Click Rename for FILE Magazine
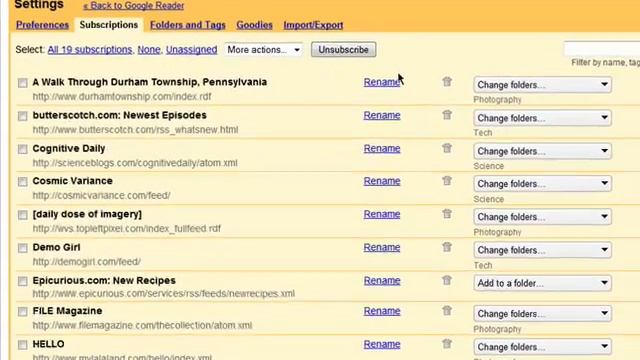This screenshot has height=360, width=640. point(382,311)
